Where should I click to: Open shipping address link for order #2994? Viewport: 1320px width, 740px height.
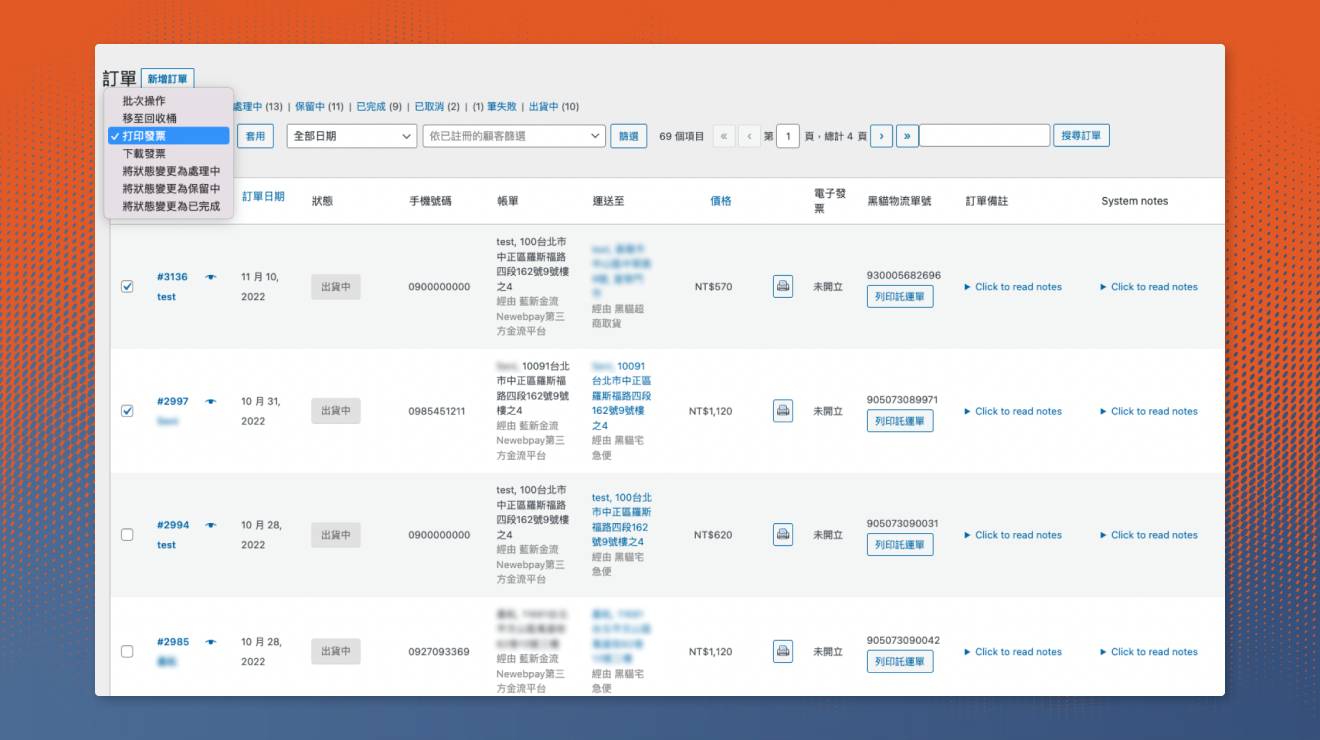[x=621, y=519]
